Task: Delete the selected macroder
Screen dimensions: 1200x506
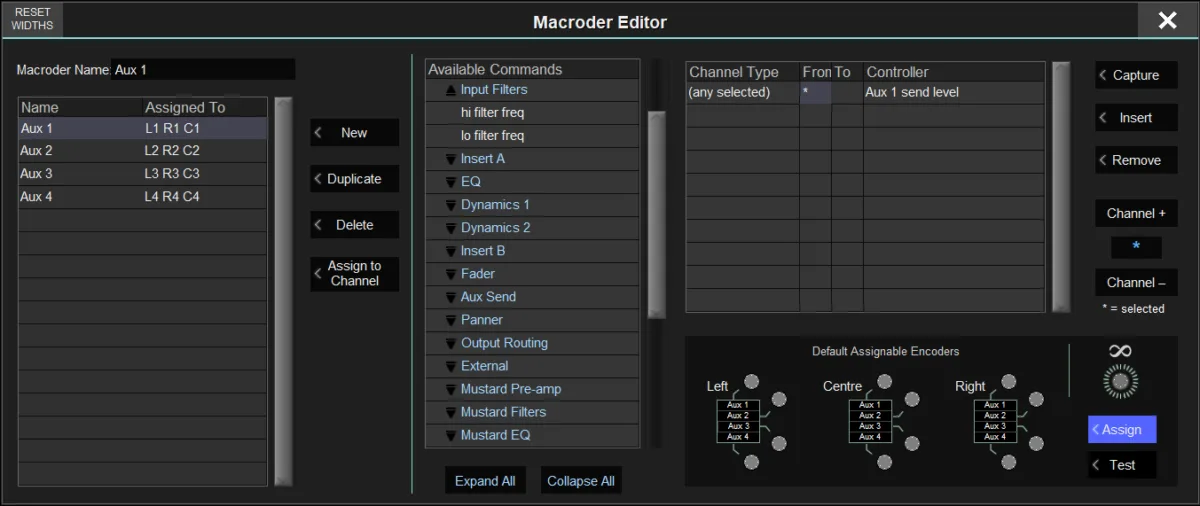Action: (355, 225)
